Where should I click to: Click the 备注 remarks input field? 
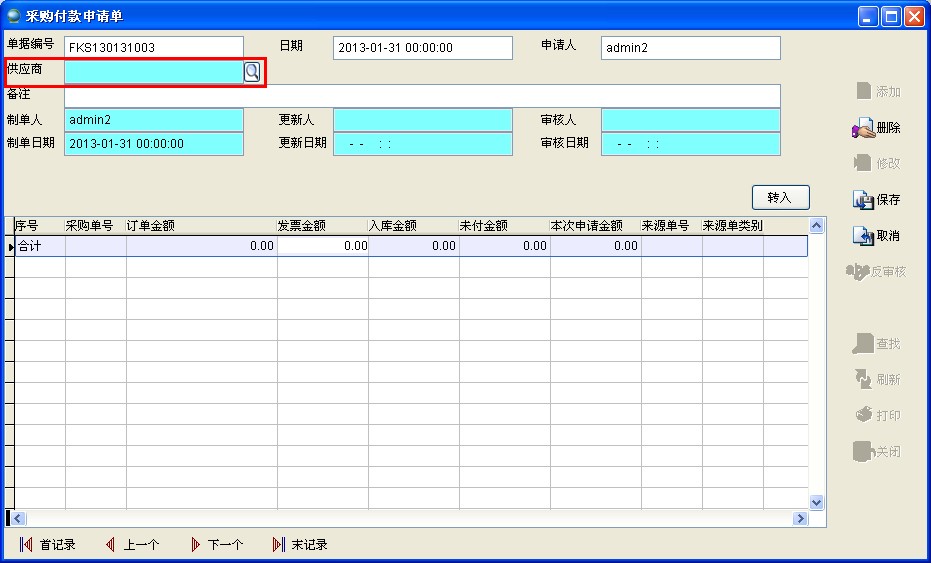click(x=422, y=96)
